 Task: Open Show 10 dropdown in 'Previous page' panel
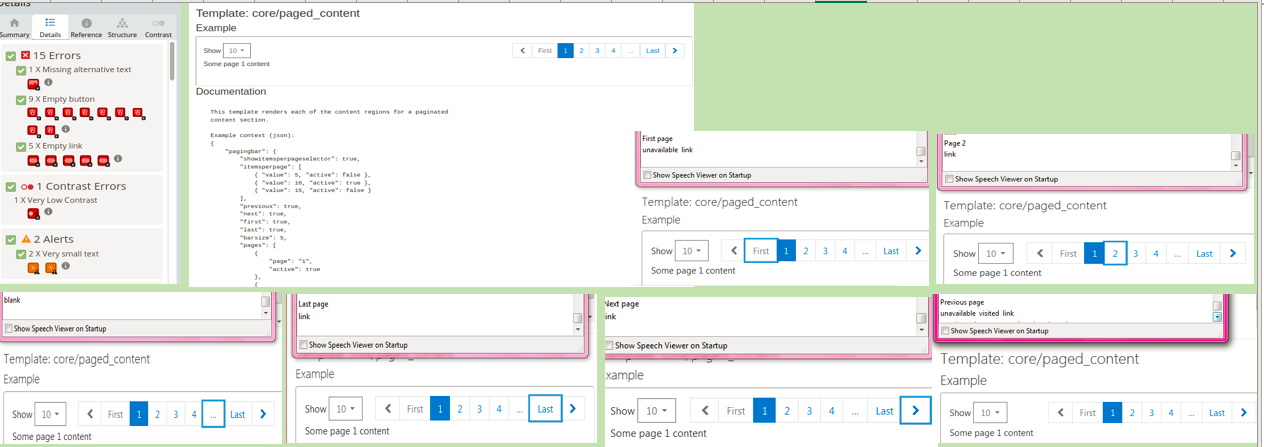coord(992,412)
